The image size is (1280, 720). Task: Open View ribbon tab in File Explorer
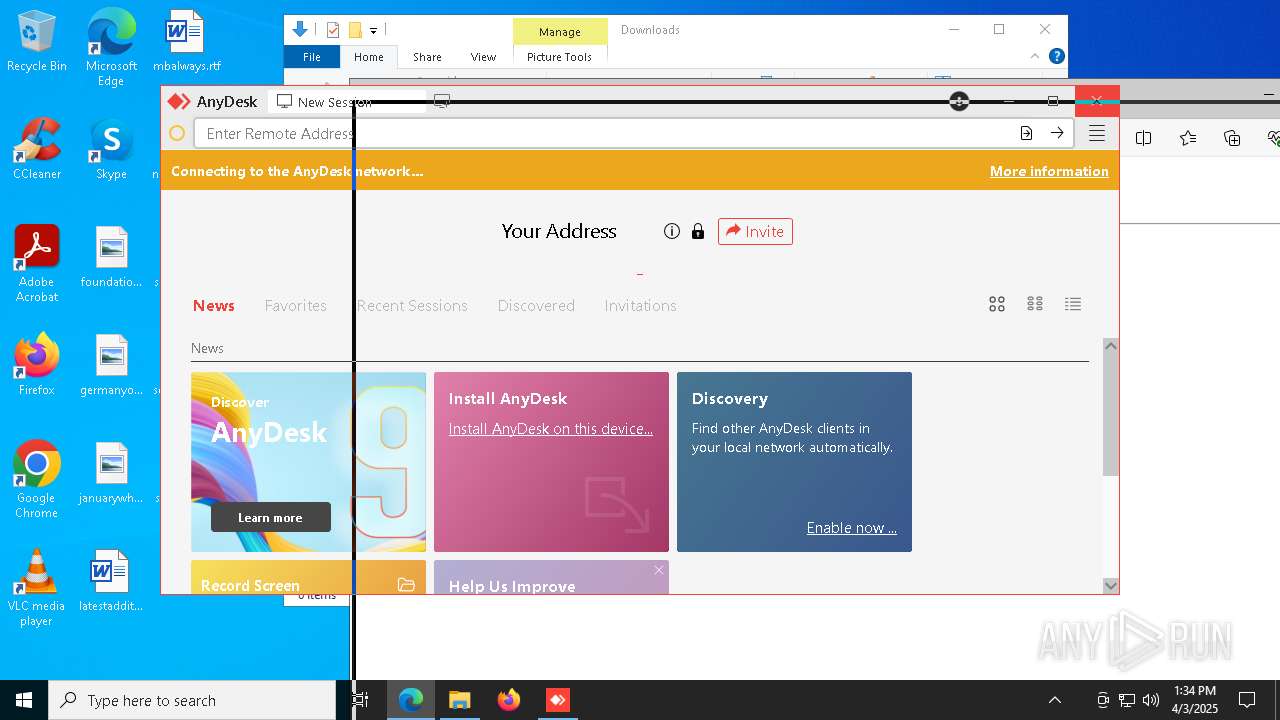pos(483,57)
